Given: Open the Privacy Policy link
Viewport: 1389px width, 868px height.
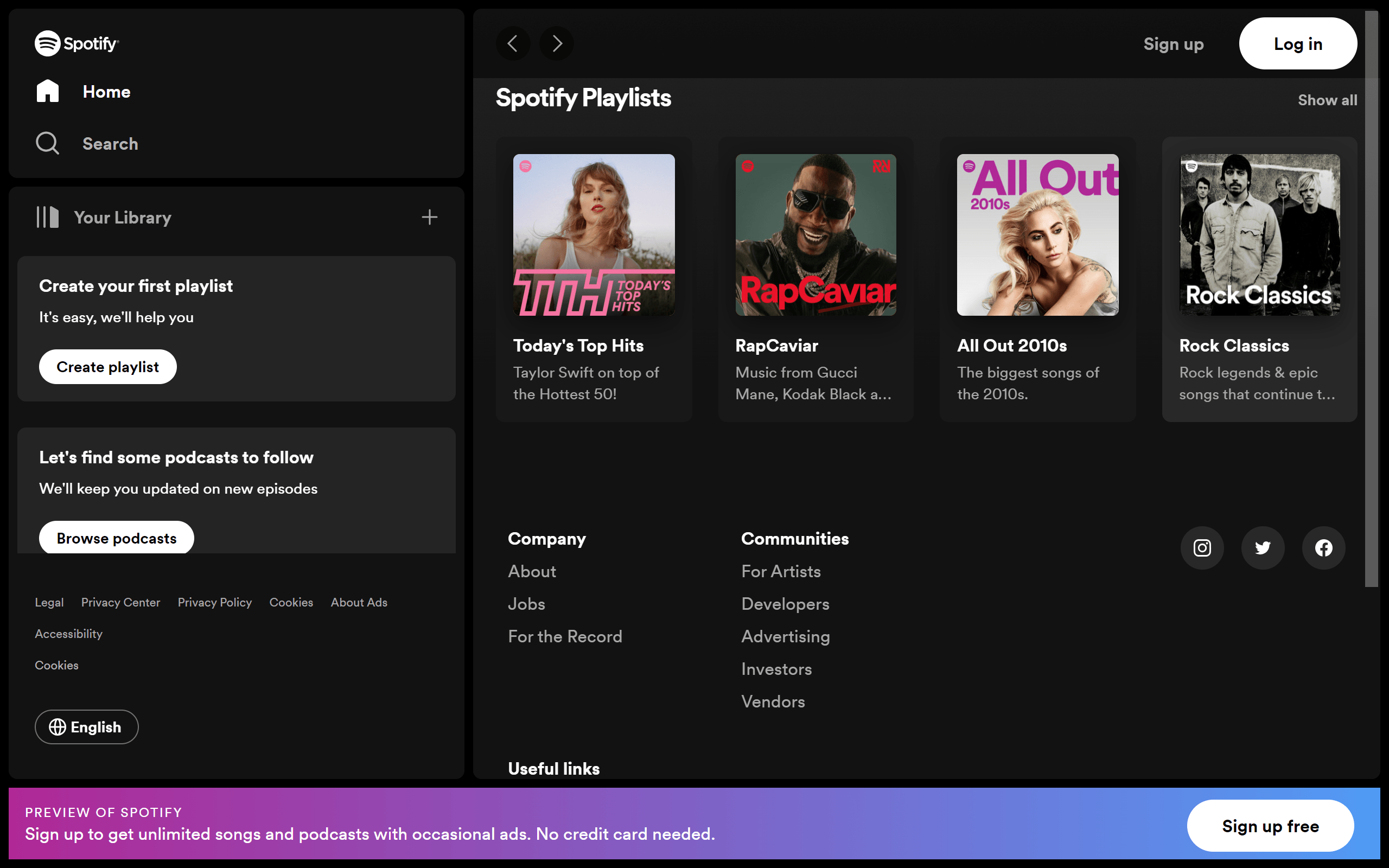Looking at the screenshot, I should [214, 602].
